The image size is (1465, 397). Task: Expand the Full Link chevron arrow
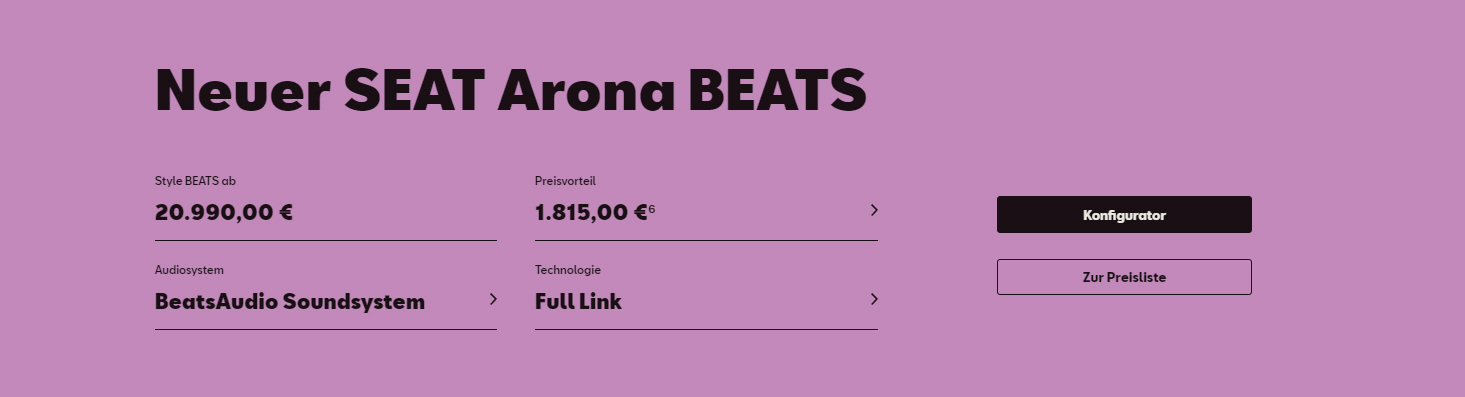874,299
